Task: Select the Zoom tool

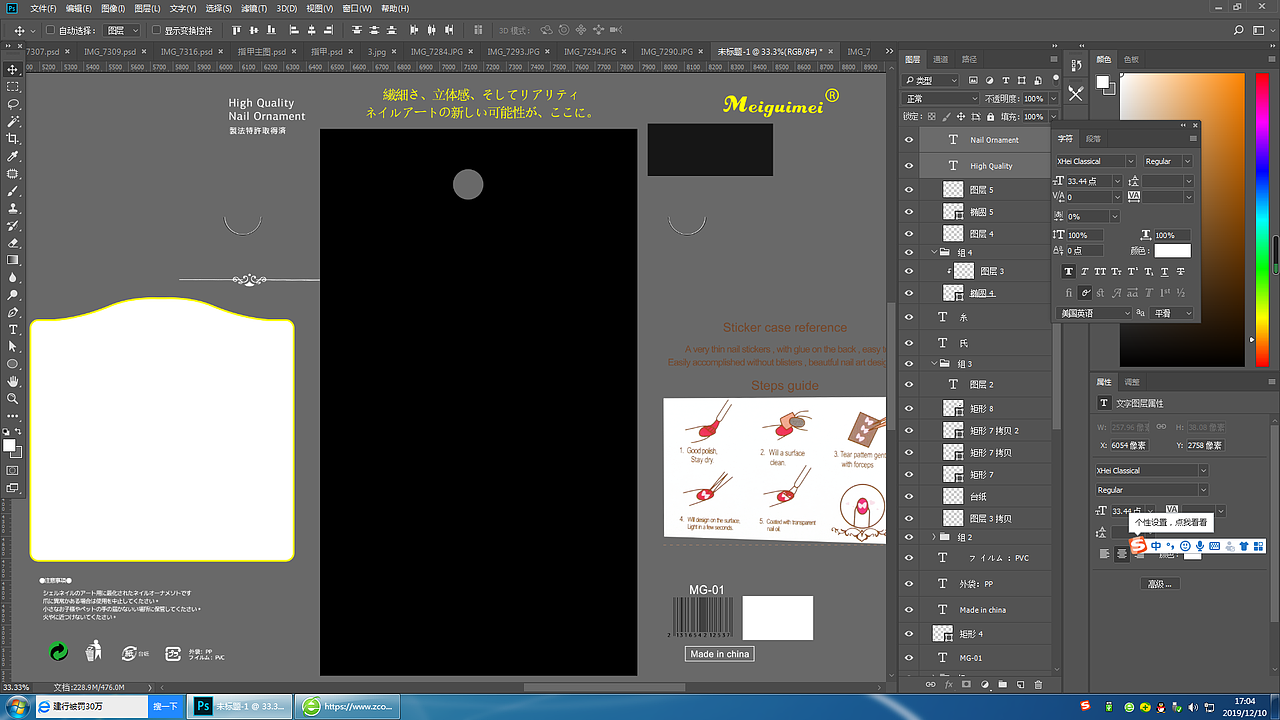Action: tap(14, 398)
